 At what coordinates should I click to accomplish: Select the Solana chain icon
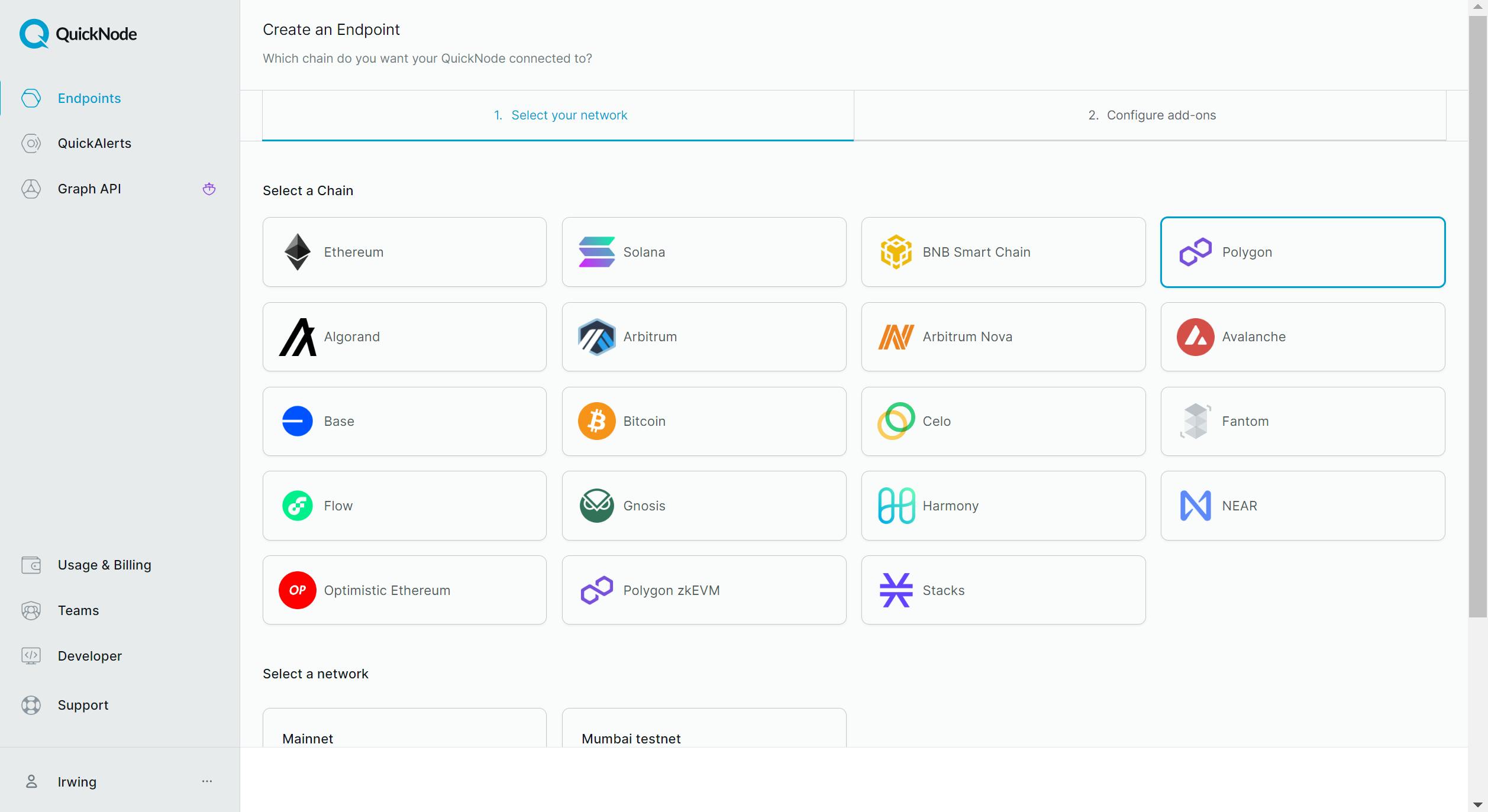click(596, 250)
